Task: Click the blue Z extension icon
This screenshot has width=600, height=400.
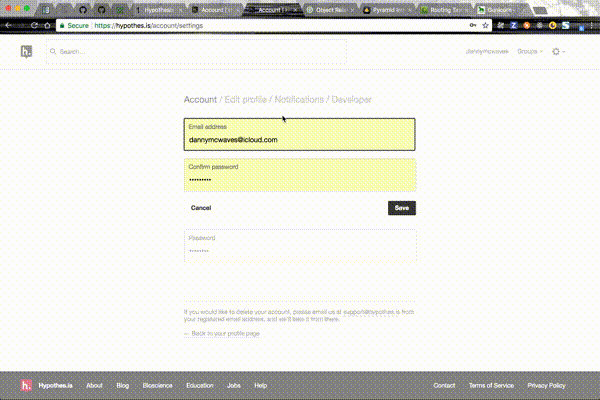Action: pyautogui.click(x=513, y=25)
